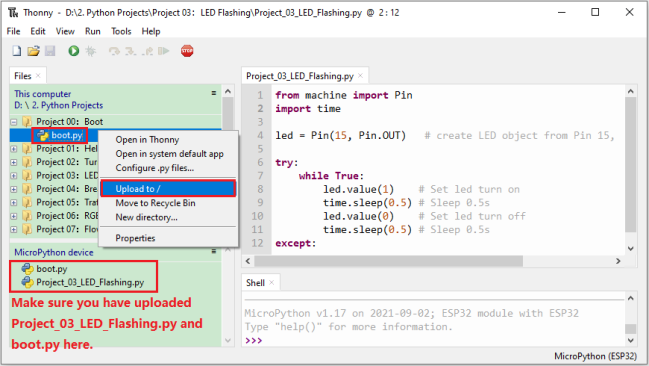
Task: Open the View menu
Action: point(65,31)
